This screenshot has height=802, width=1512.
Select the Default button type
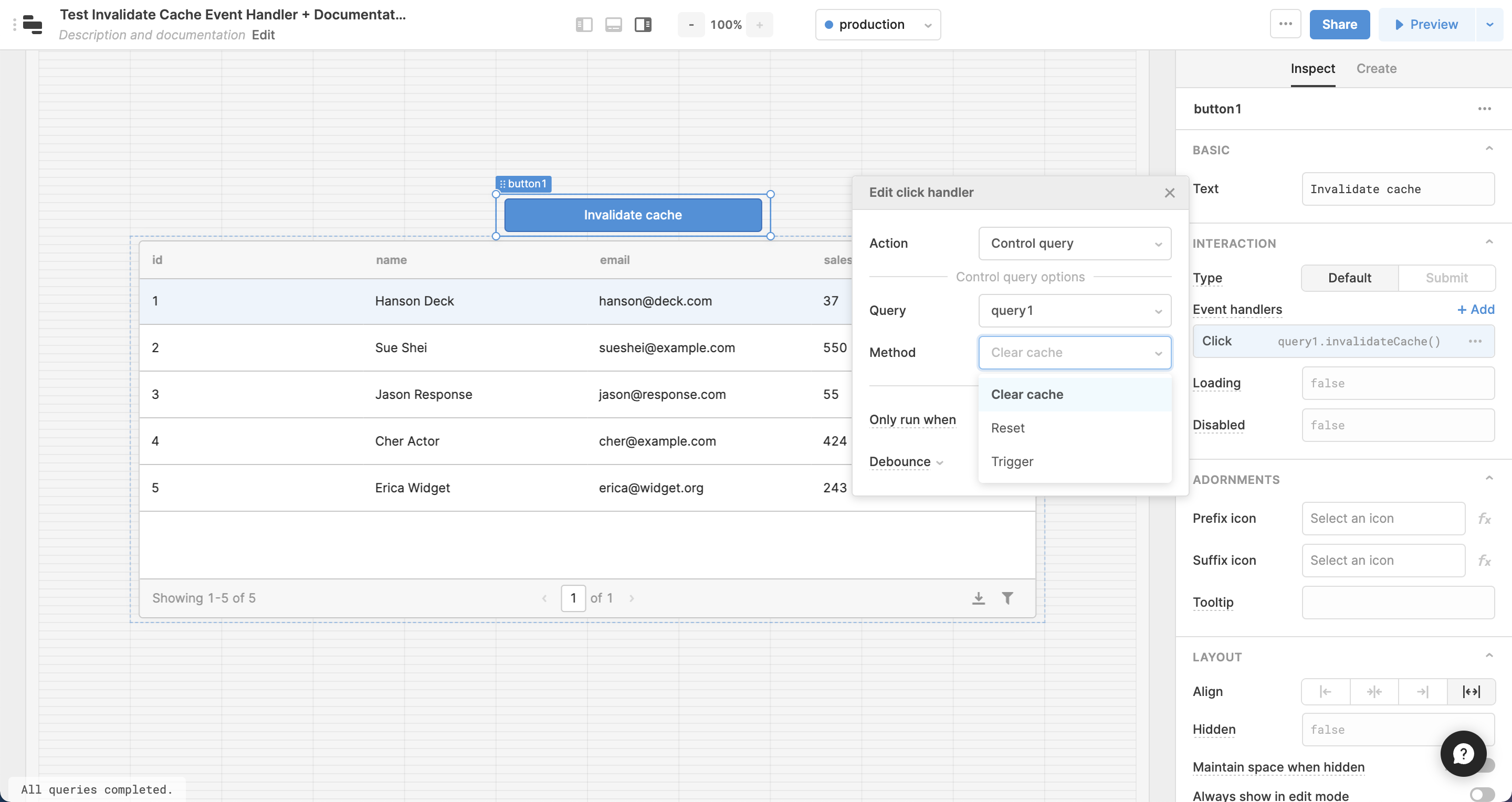pos(1349,278)
